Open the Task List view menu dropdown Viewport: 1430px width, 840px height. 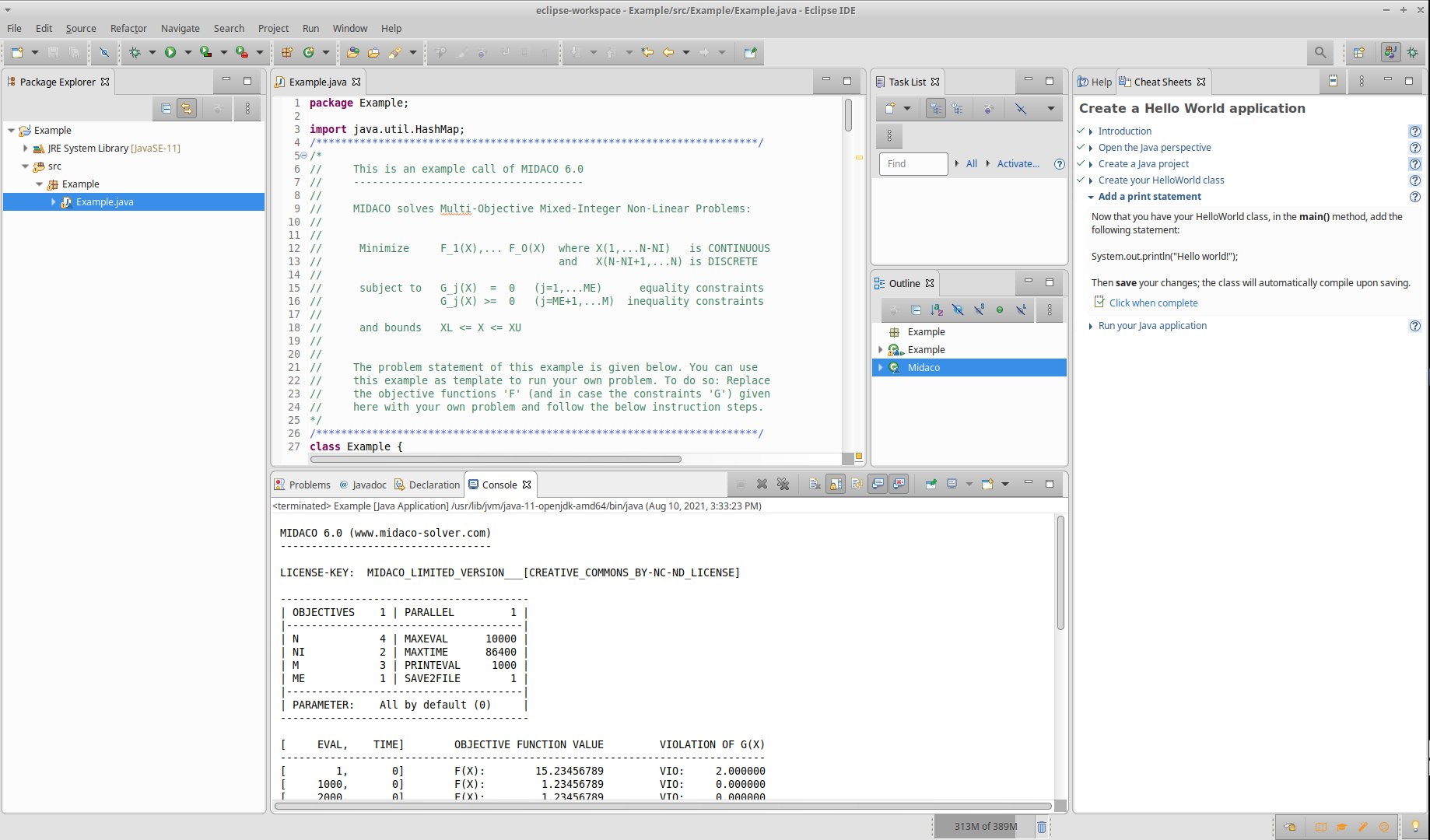1050,108
